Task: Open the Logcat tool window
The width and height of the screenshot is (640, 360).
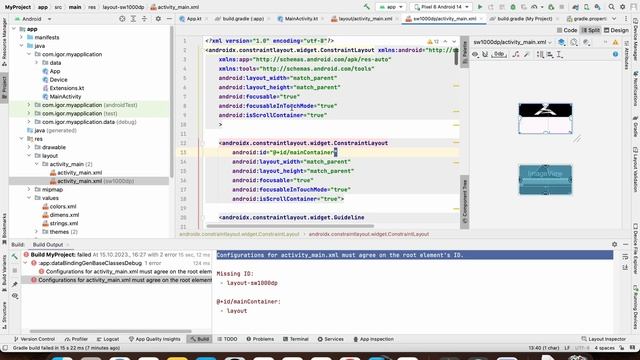Action: (x=108, y=339)
